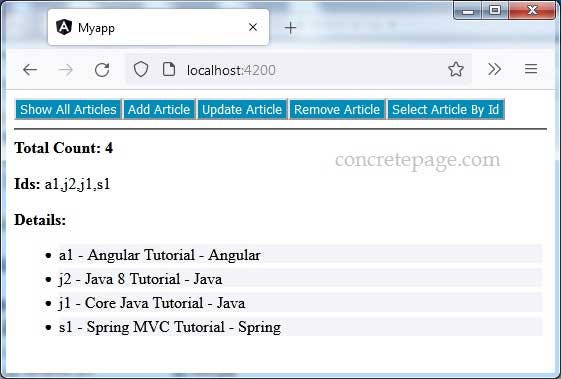Click the Remove Article button
561x379 pixels.
337,109
